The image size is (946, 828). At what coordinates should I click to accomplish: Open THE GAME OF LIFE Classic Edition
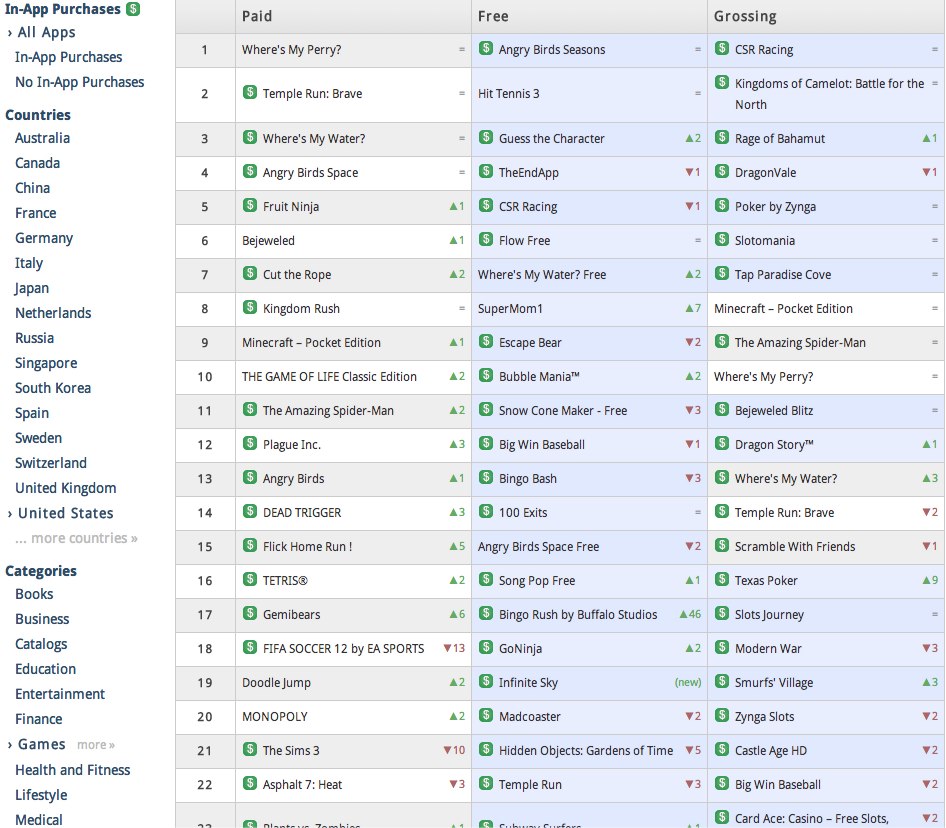click(x=329, y=377)
